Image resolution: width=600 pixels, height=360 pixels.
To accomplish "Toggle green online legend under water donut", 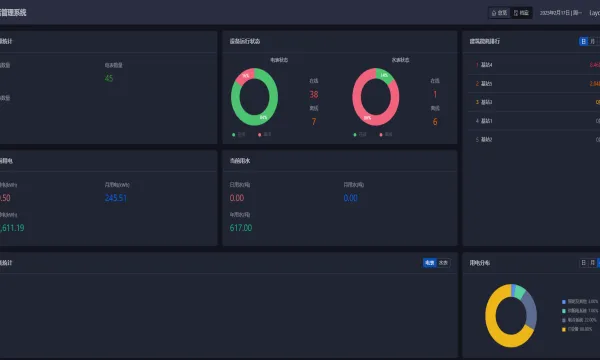I will [360, 135].
